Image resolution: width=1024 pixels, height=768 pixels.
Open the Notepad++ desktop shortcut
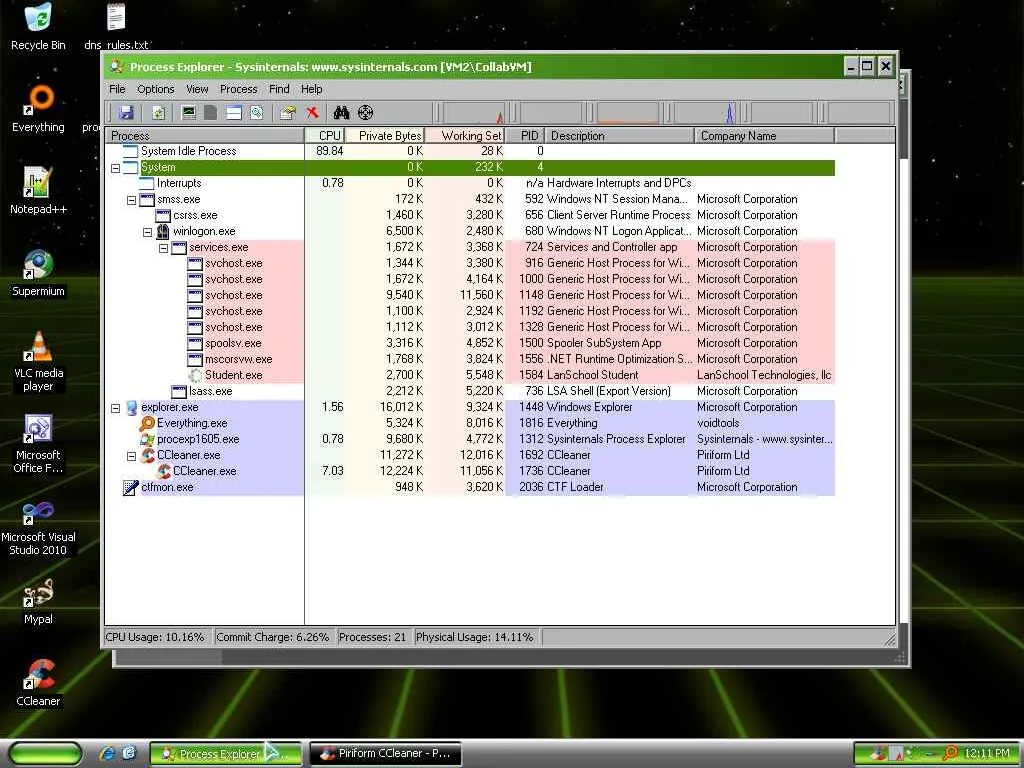click(x=38, y=190)
